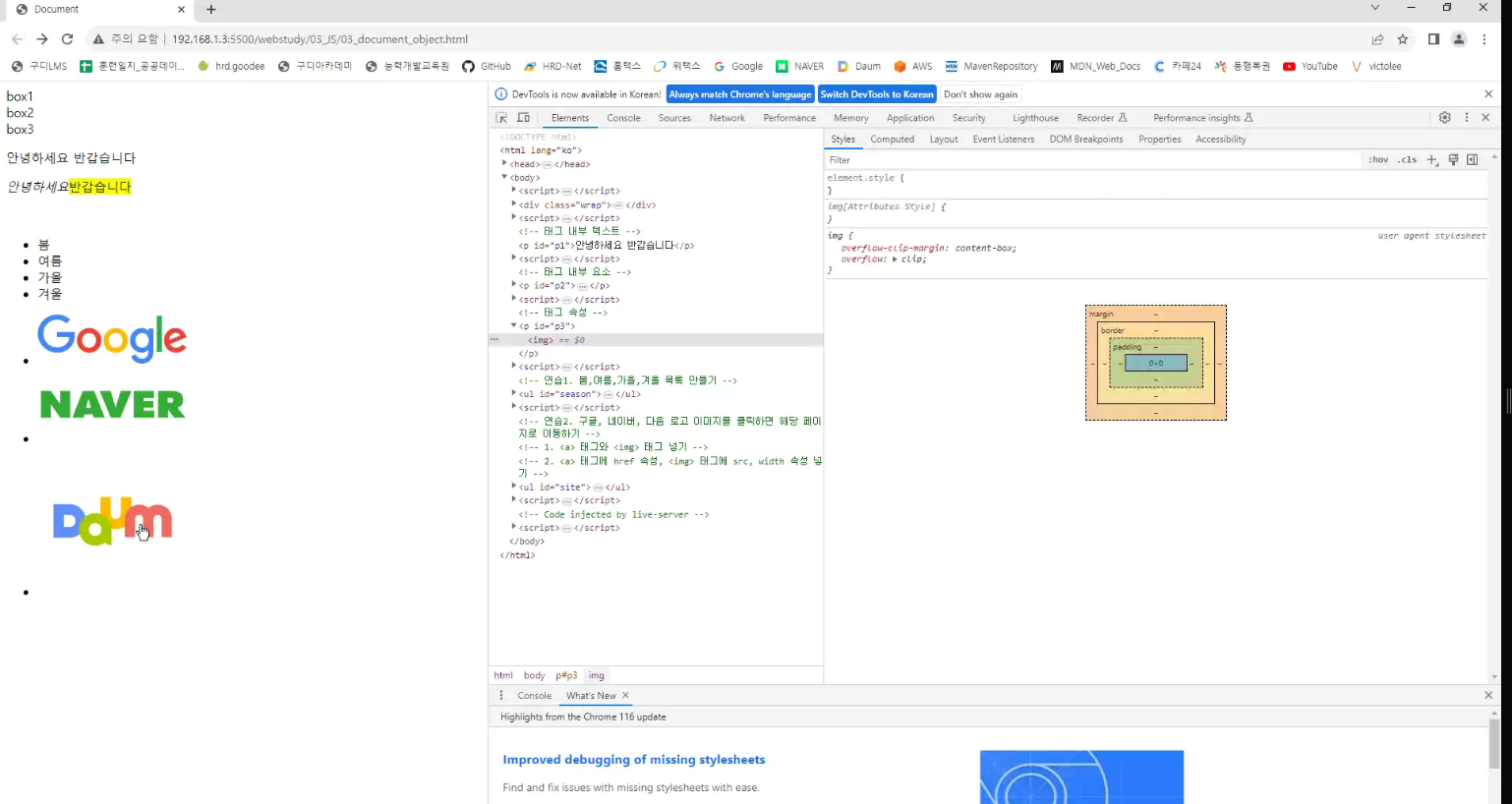Reload the page
1512x804 pixels.
coord(67,39)
